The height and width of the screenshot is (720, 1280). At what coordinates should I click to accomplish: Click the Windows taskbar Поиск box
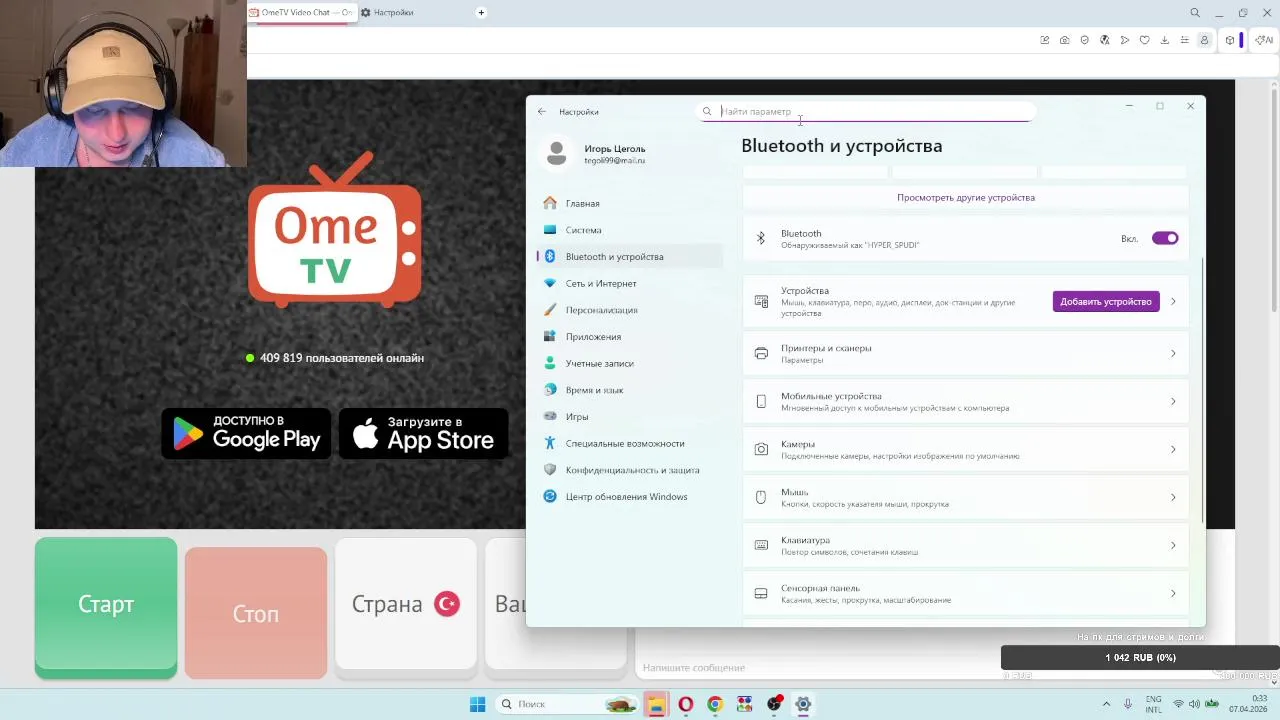567,704
